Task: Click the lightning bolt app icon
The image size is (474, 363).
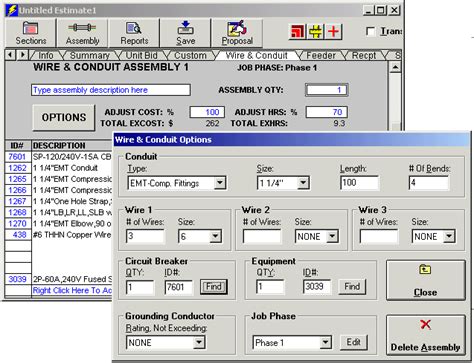Action: 12,10
